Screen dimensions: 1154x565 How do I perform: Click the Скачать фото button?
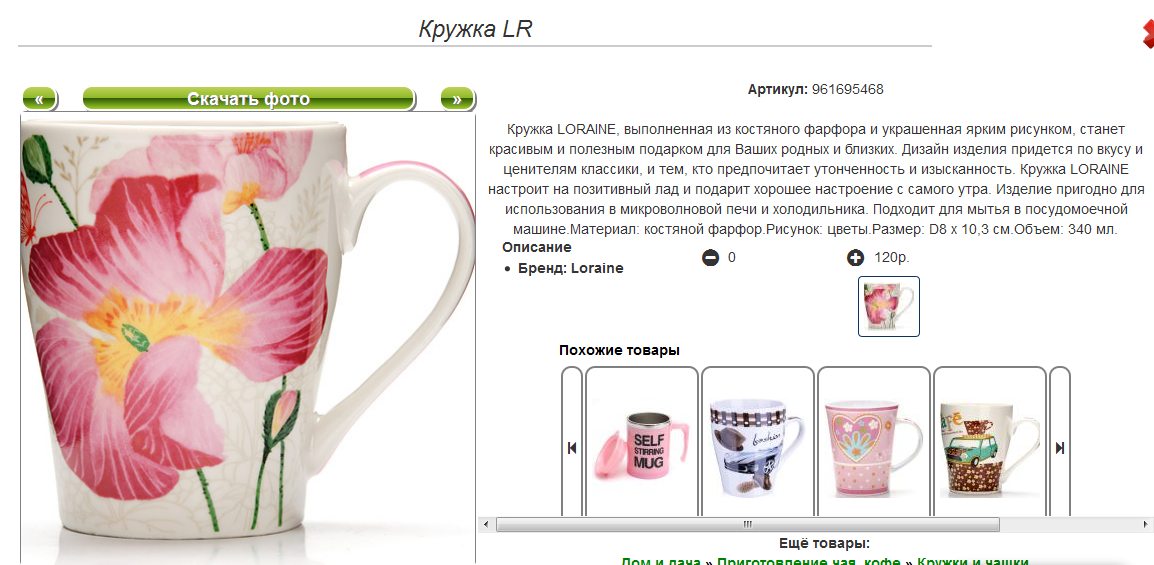pos(249,99)
